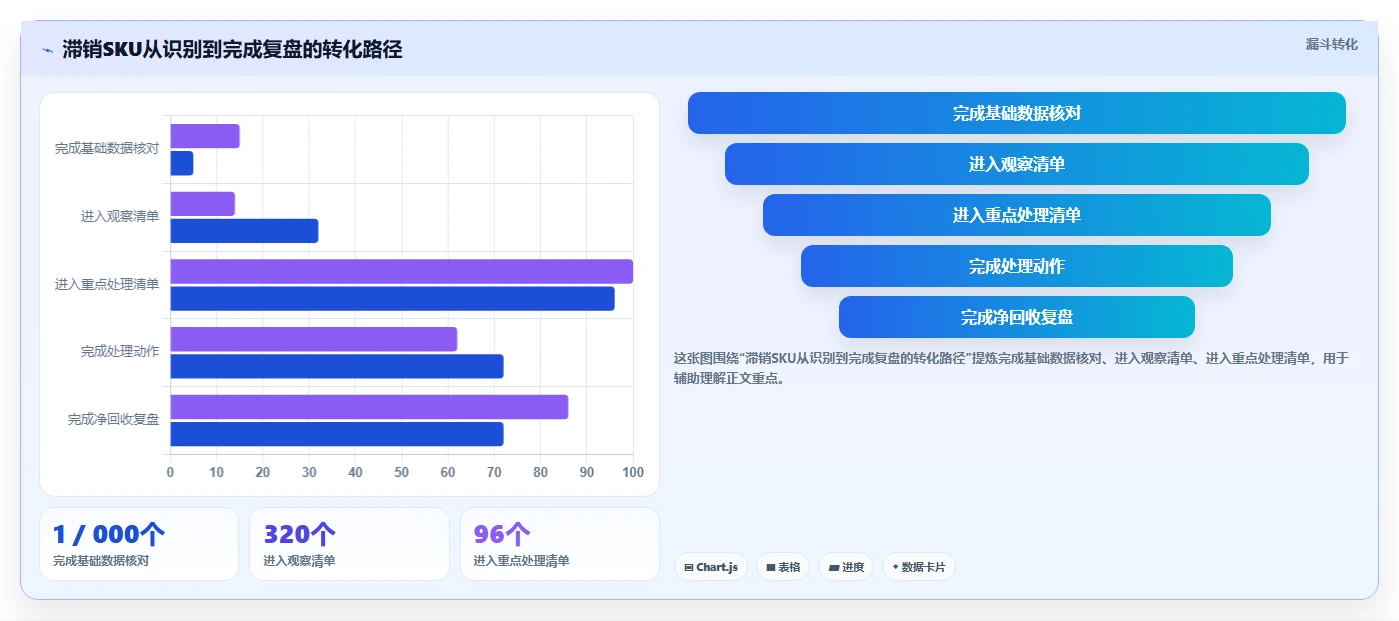Image resolution: width=1399 pixels, height=621 pixels.
Task: Select the 进度 chip
Action: 846,567
